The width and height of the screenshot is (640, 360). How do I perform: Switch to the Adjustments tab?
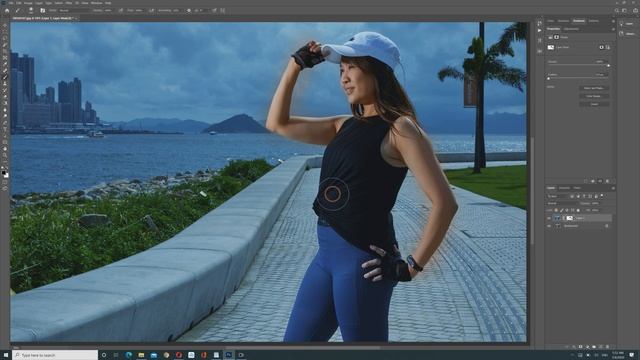click(571, 29)
